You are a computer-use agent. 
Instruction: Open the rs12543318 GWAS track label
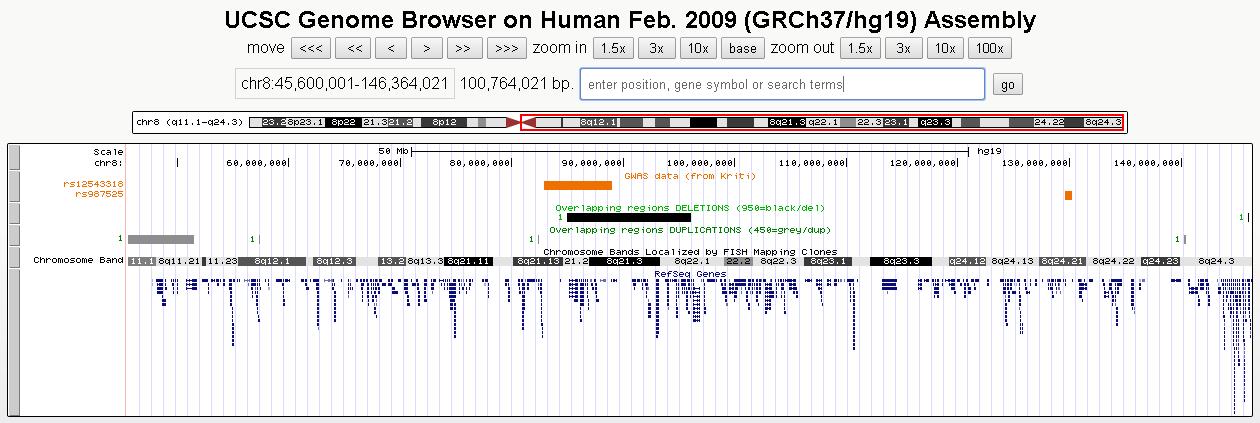coord(92,184)
